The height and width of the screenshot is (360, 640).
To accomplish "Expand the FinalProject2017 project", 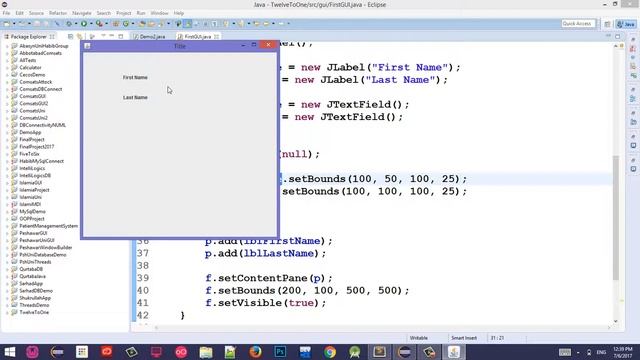I will 7,147.
